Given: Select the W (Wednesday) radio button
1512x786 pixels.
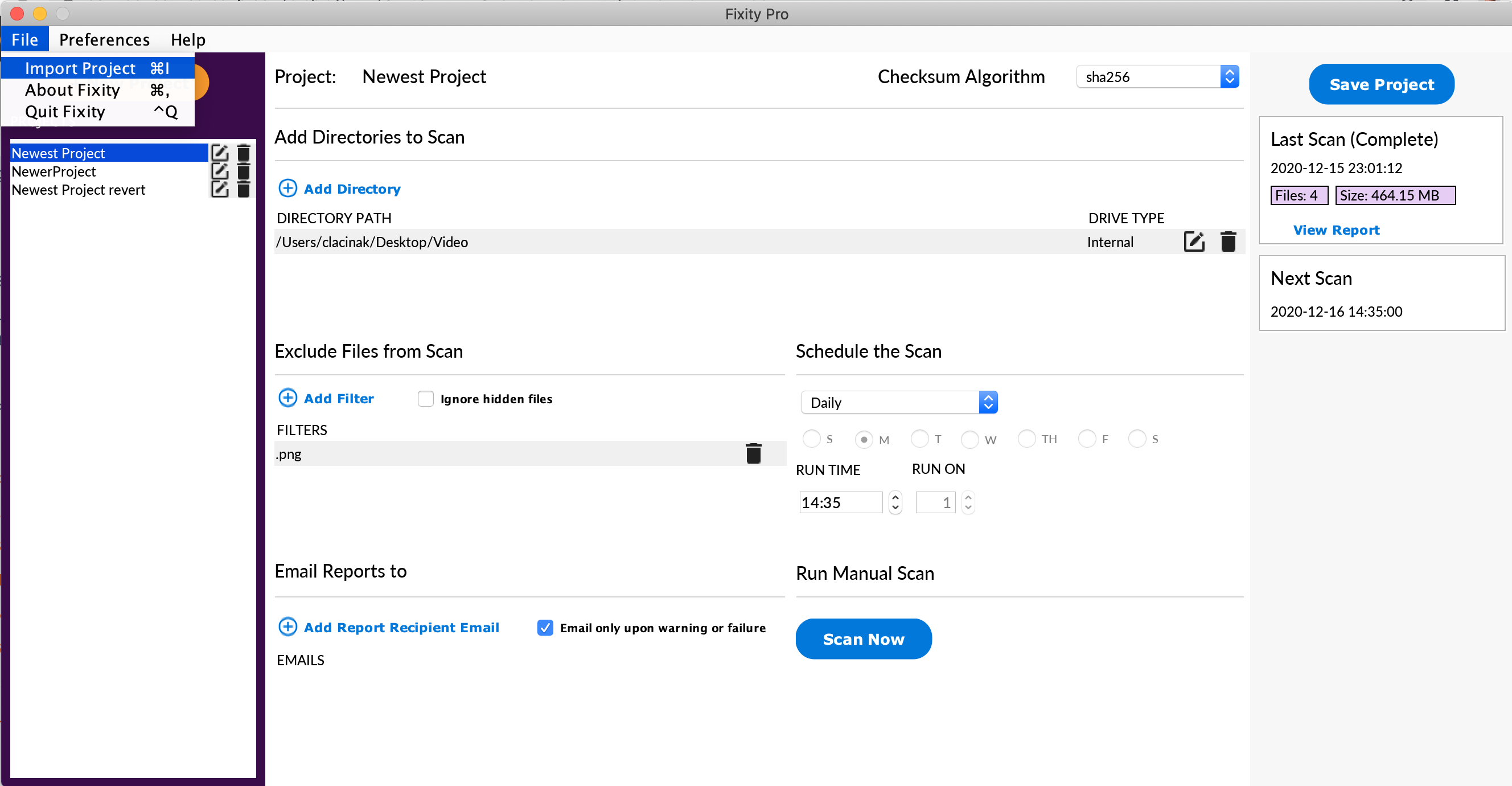Looking at the screenshot, I should pos(970,439).
